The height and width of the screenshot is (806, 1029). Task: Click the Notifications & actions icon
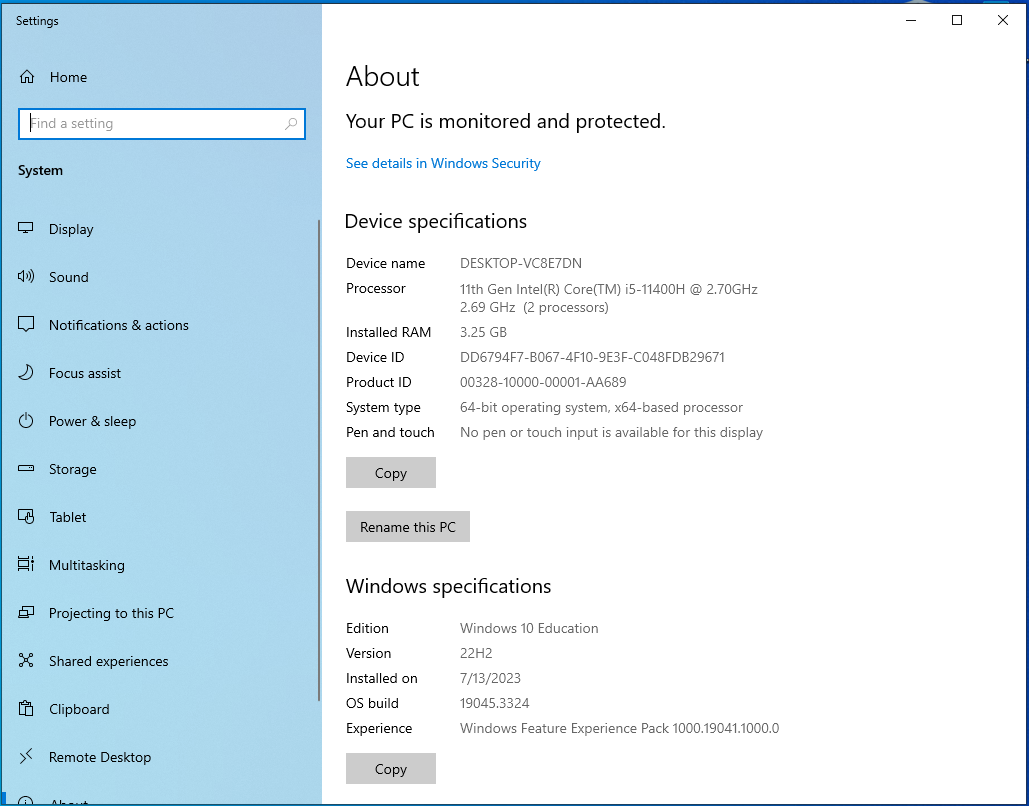27,325
